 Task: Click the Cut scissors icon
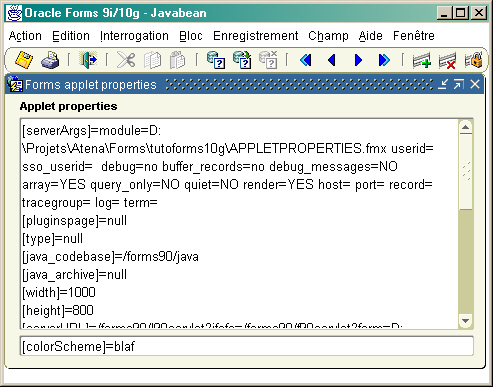(126, 60)
